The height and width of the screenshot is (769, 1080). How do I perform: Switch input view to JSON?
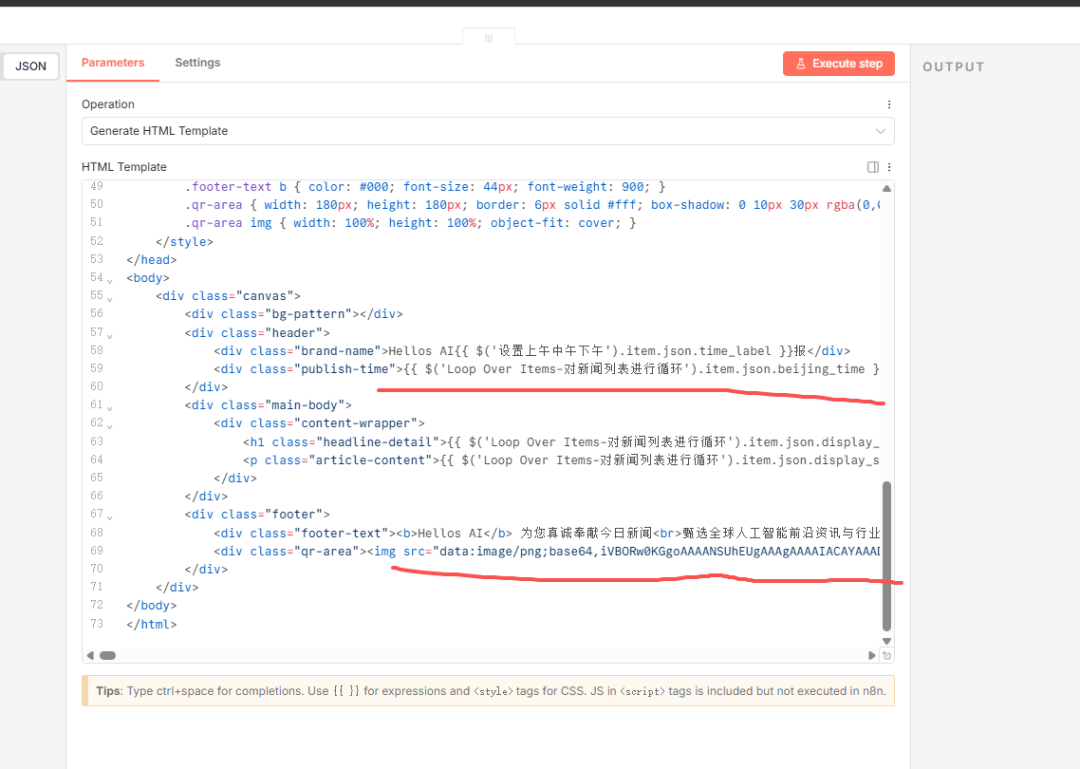[x=31, y=67]
